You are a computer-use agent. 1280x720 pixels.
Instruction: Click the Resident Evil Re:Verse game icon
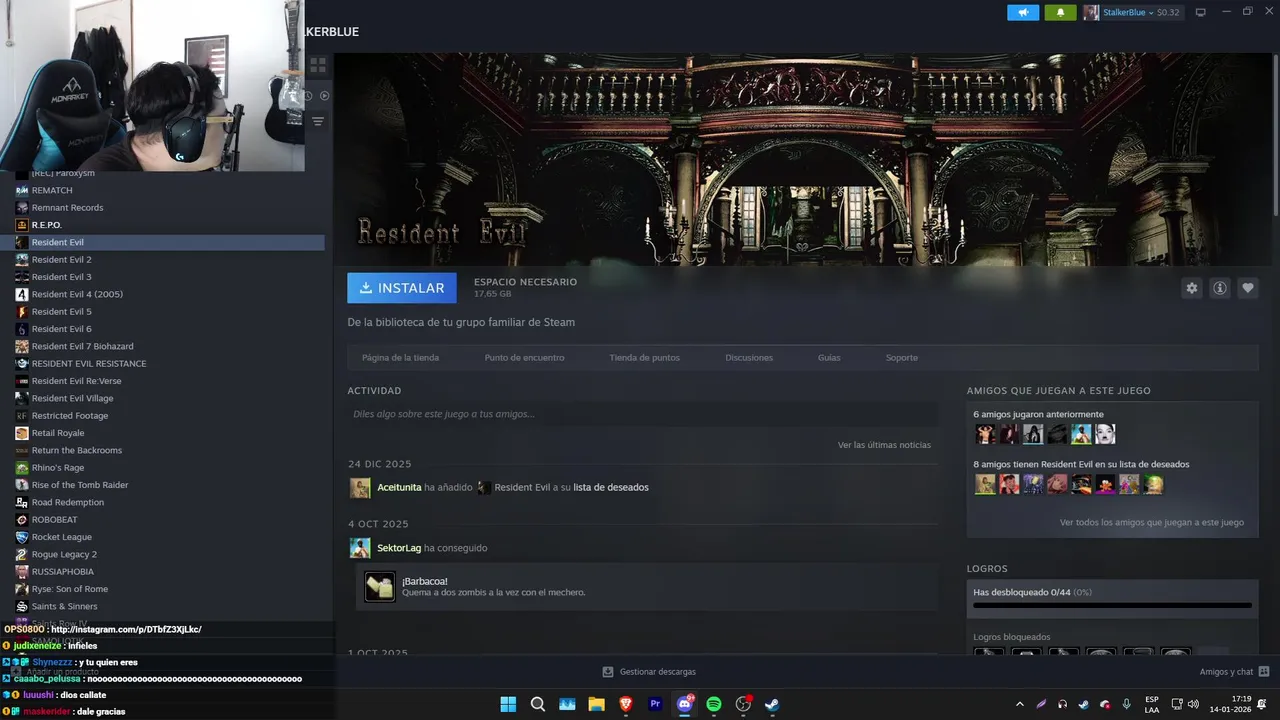tap(22, 381)
